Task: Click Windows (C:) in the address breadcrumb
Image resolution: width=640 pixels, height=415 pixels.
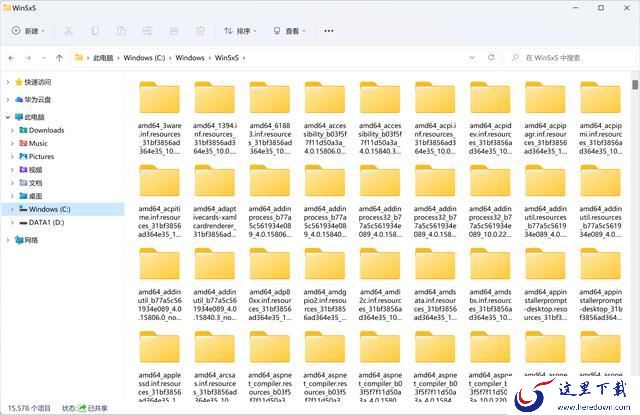Action: (x=144, y=58)
